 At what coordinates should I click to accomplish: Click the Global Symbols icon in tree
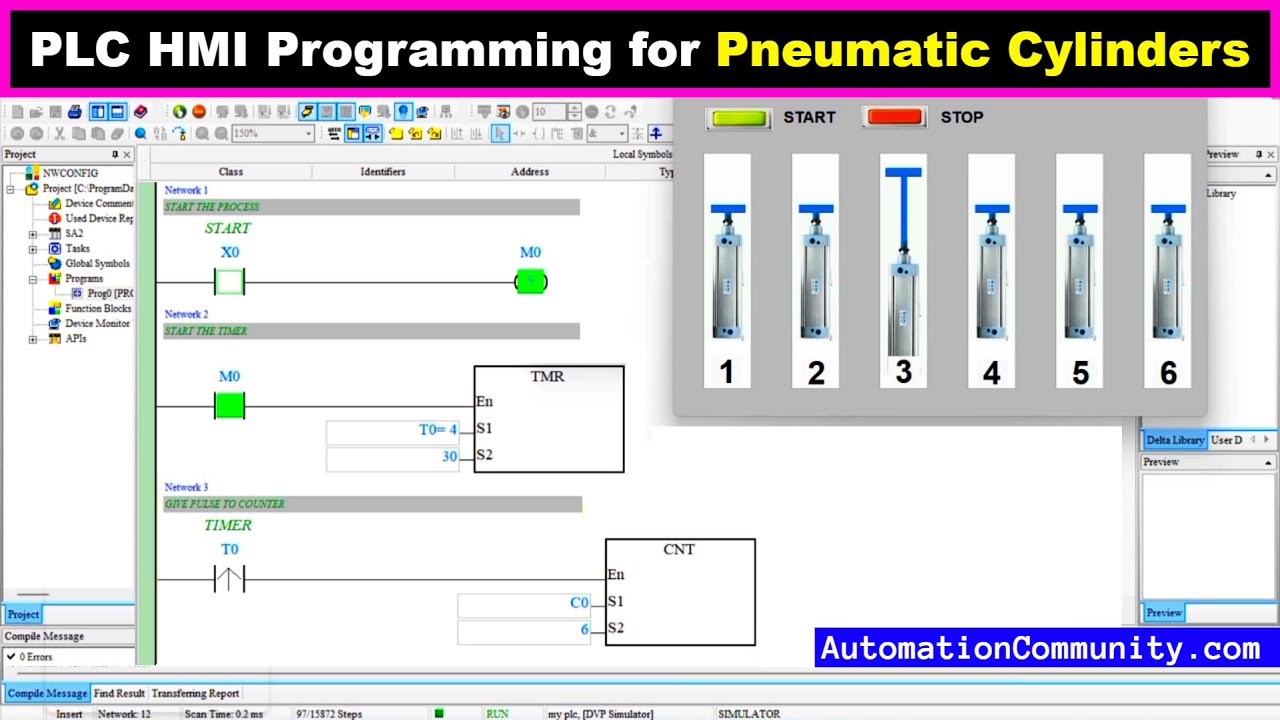55,263
